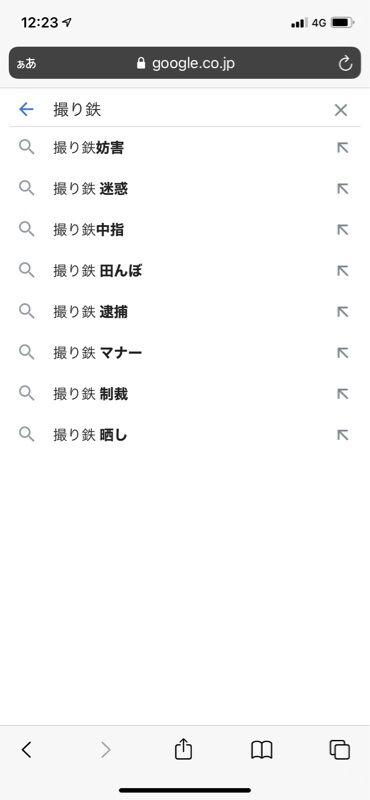Tap the blue back arrow beside search field
The image size is (370, 800).
click(26, 109)
